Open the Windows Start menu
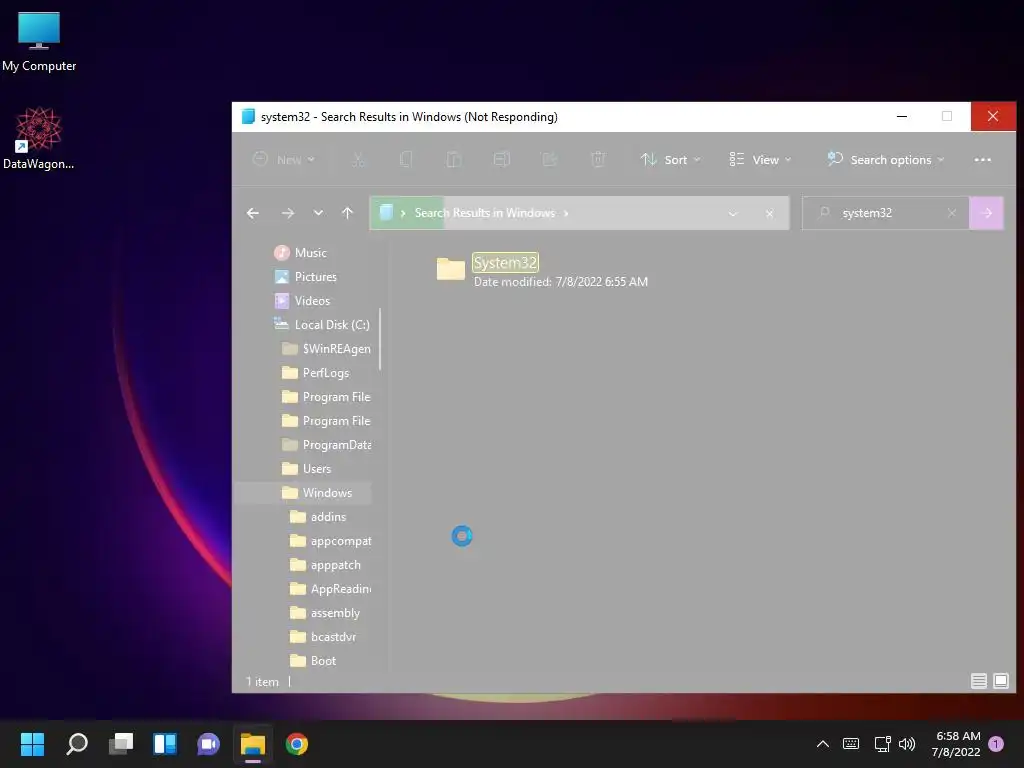Screen dimensions: 1024x768 pos(32,744)
